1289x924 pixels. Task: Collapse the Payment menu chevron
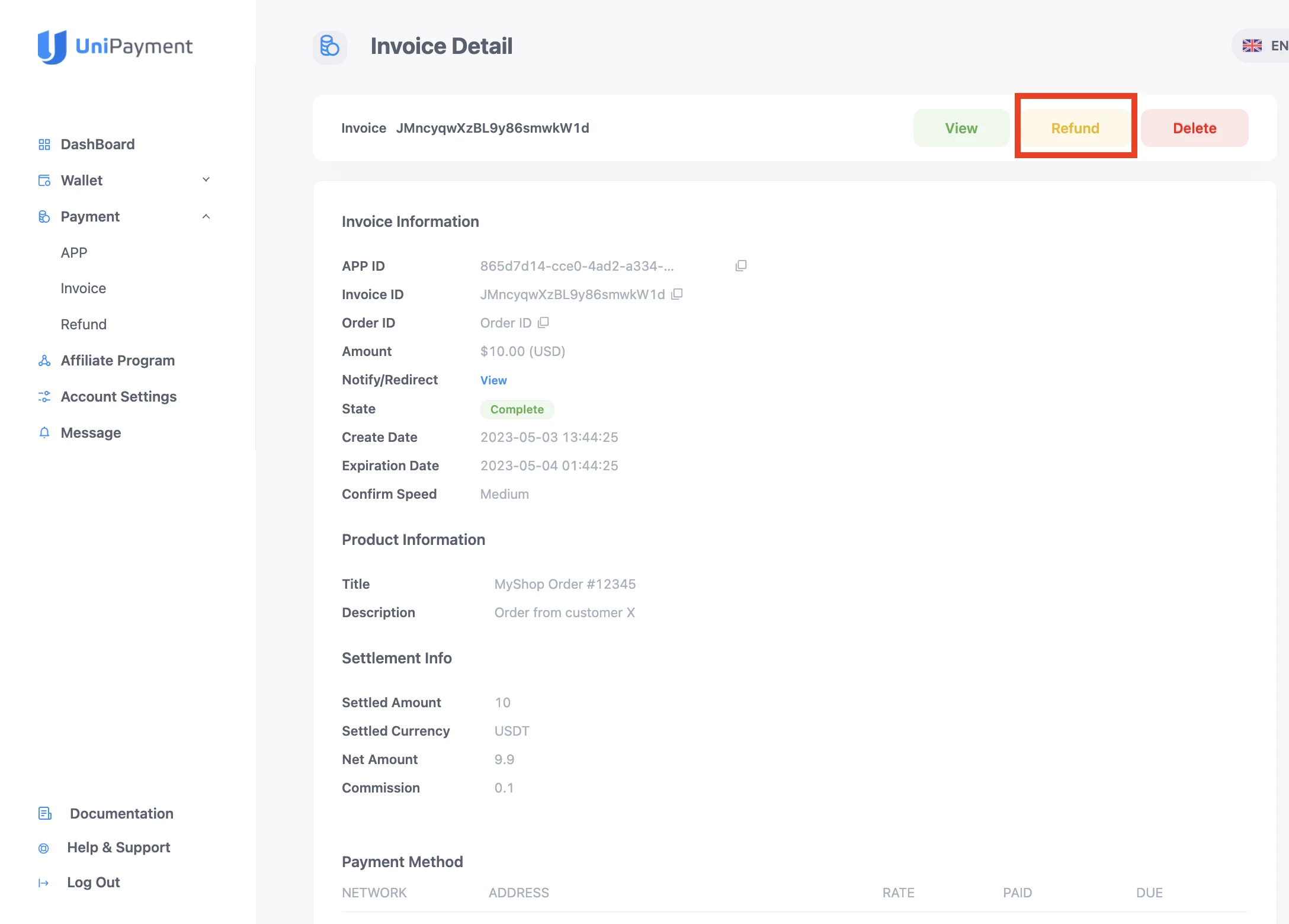pyautogui.click(x=206, y=216)
